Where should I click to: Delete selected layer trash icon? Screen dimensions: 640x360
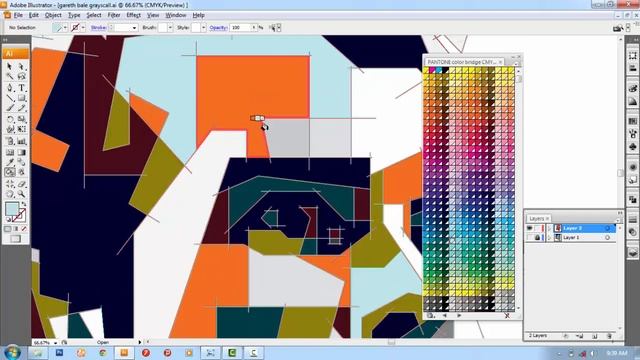pos(609,336)
